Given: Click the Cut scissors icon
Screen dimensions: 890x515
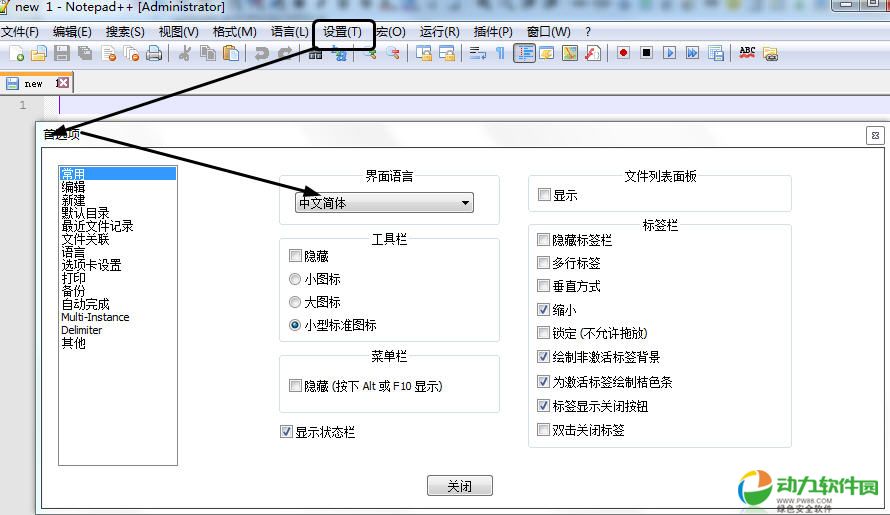Looking at the screenshot, I should [x=185, y=53].
